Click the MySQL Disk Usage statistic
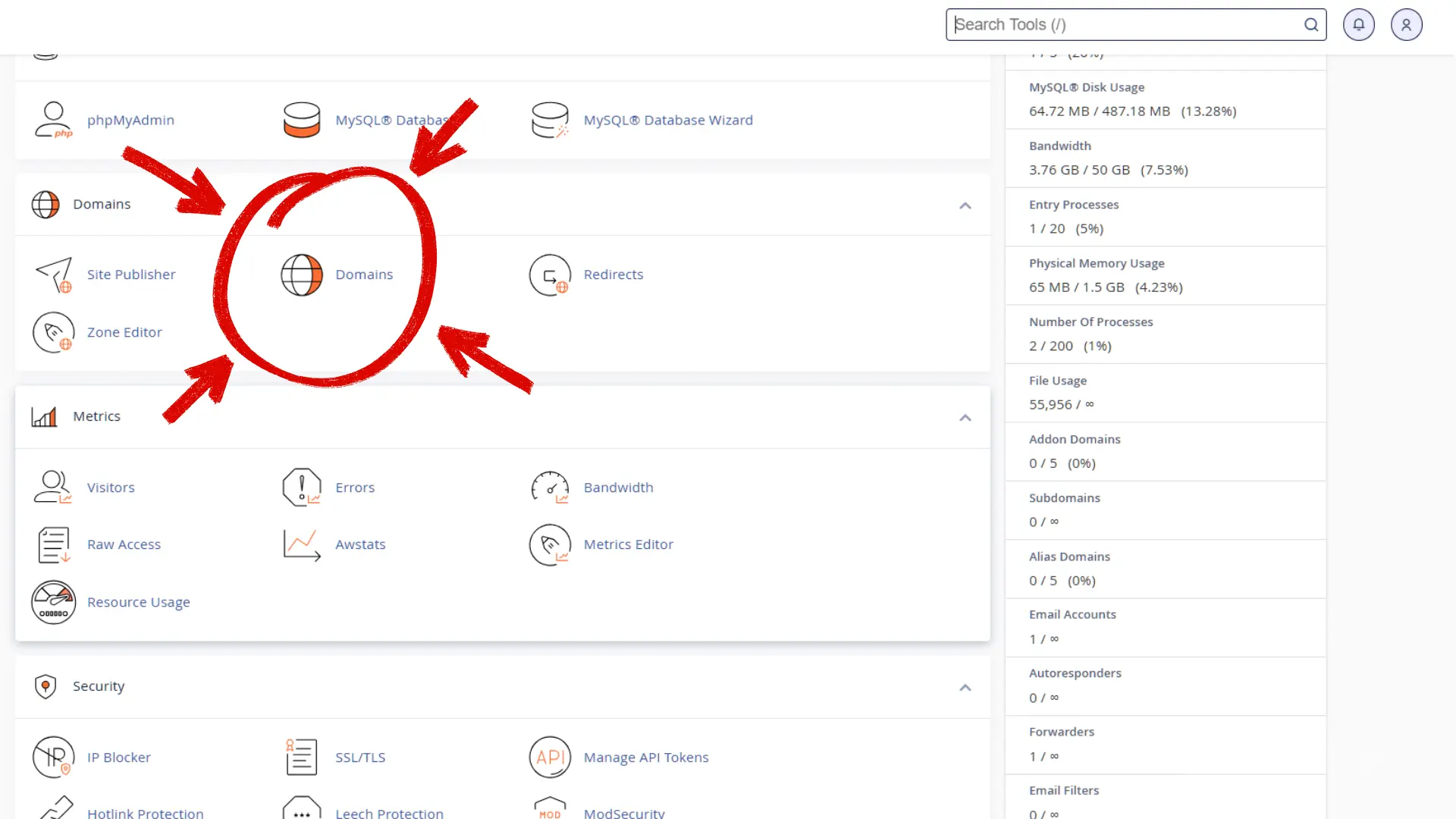This screenshot has height=819, width=1456. pyautogui.click(x=1166, y=99)
